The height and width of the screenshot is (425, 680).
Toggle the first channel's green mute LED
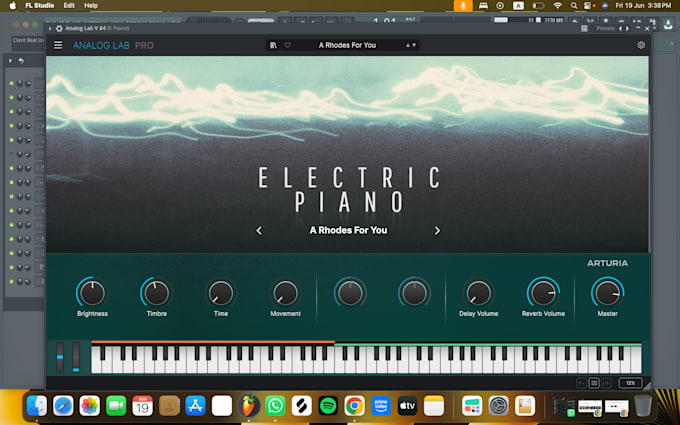coord(12,83)
